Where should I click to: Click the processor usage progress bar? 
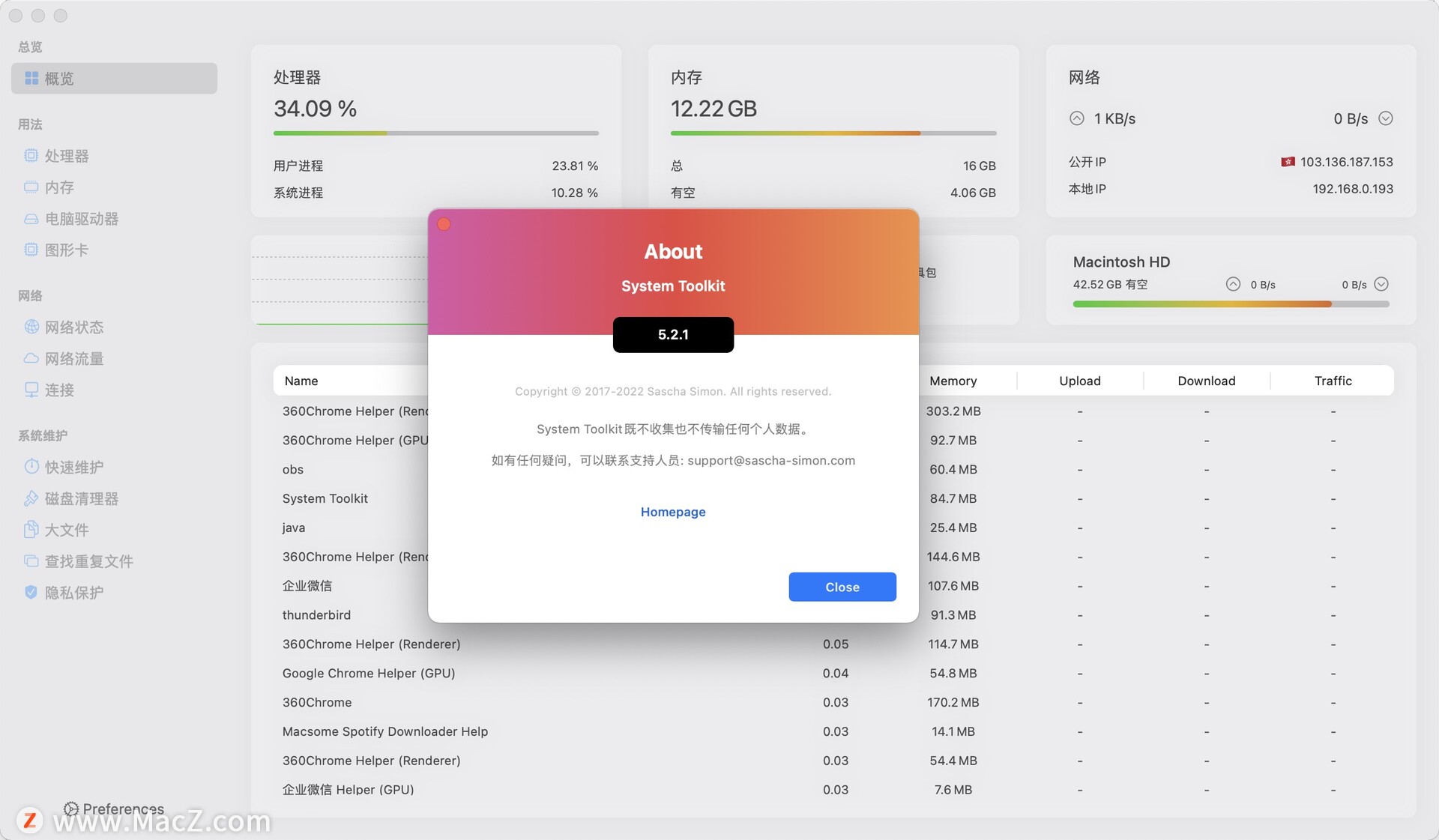436,133
